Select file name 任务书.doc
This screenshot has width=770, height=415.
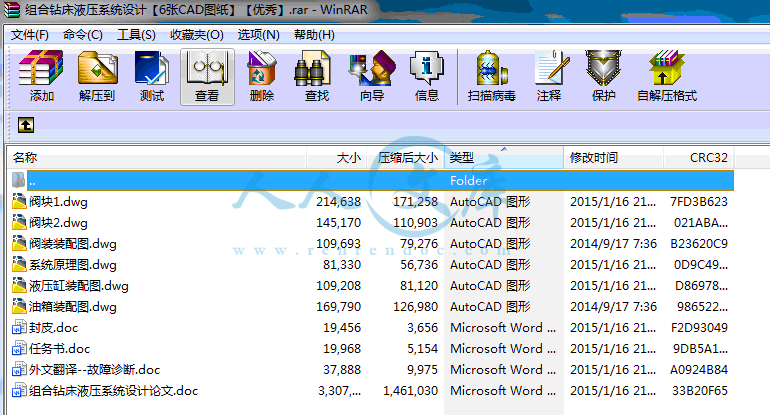point(59,349)
